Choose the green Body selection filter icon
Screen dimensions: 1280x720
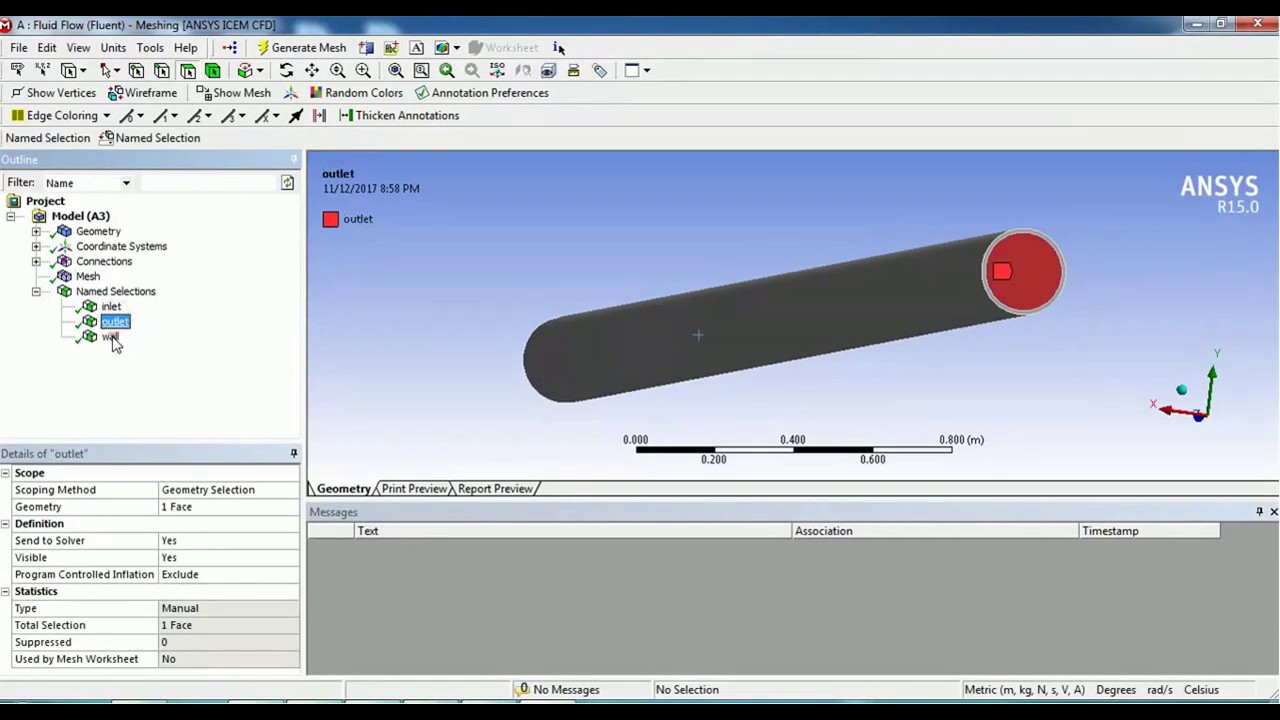pos(212,70)
